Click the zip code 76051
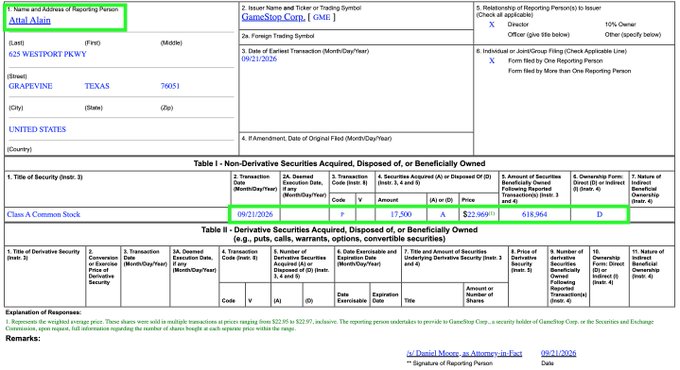 pos(170,86)
